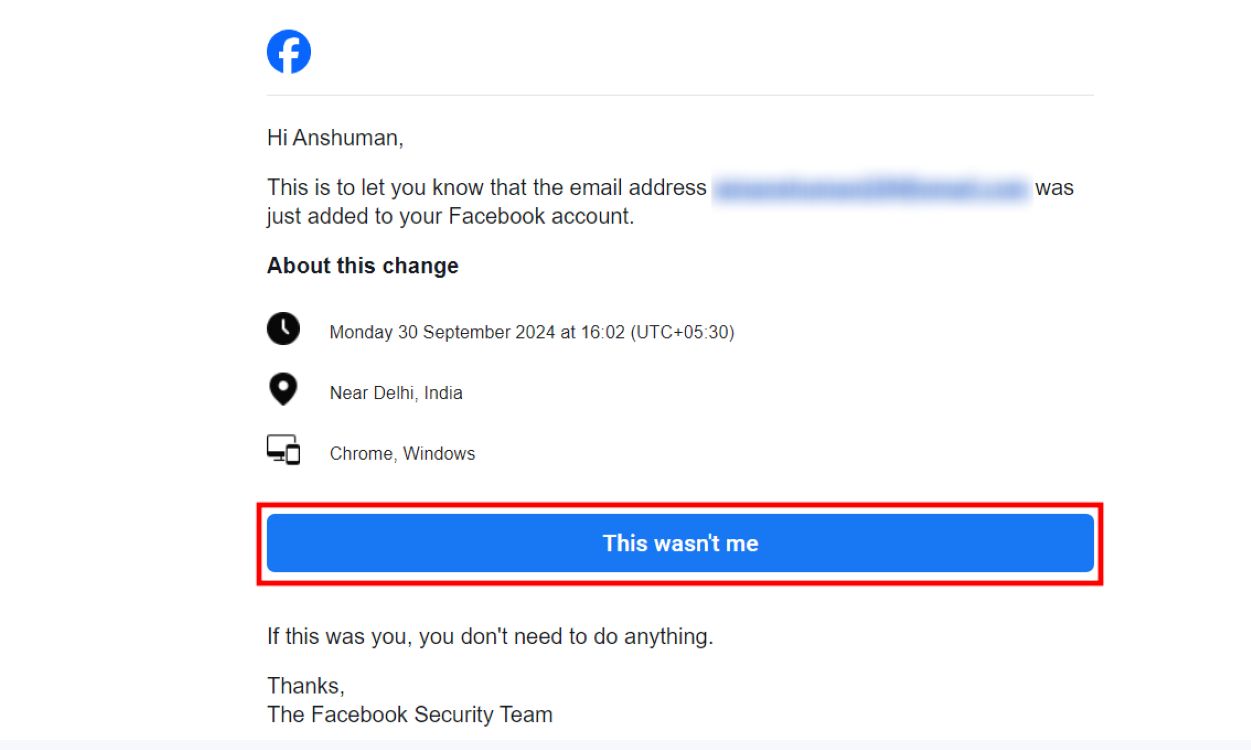This screenshot has width=1251, height=750.
Task: Select the devices icon beside Chrome, Windows
Action: point(283,449)
